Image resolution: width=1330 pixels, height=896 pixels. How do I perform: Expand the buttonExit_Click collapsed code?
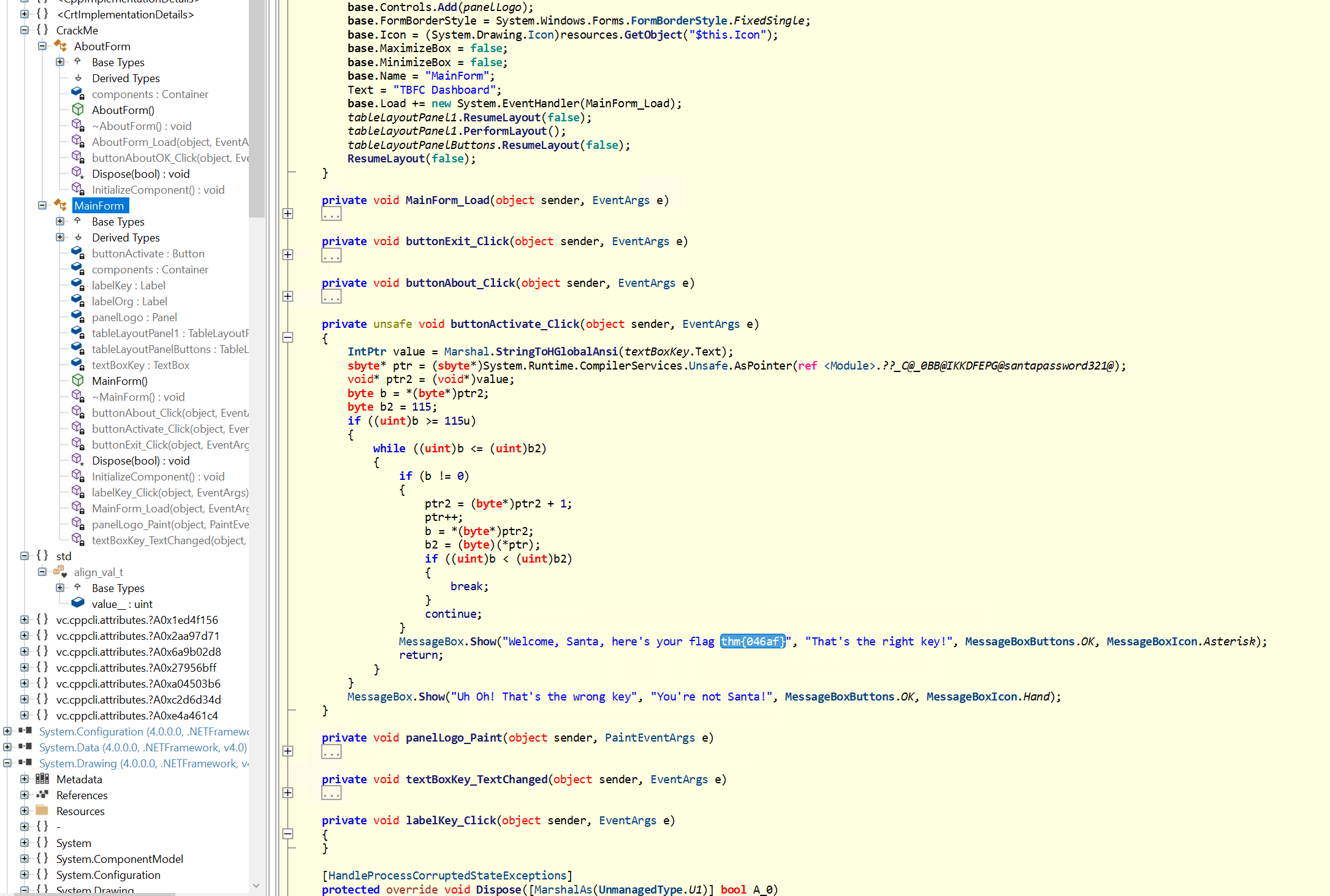(x=287, y=255)
